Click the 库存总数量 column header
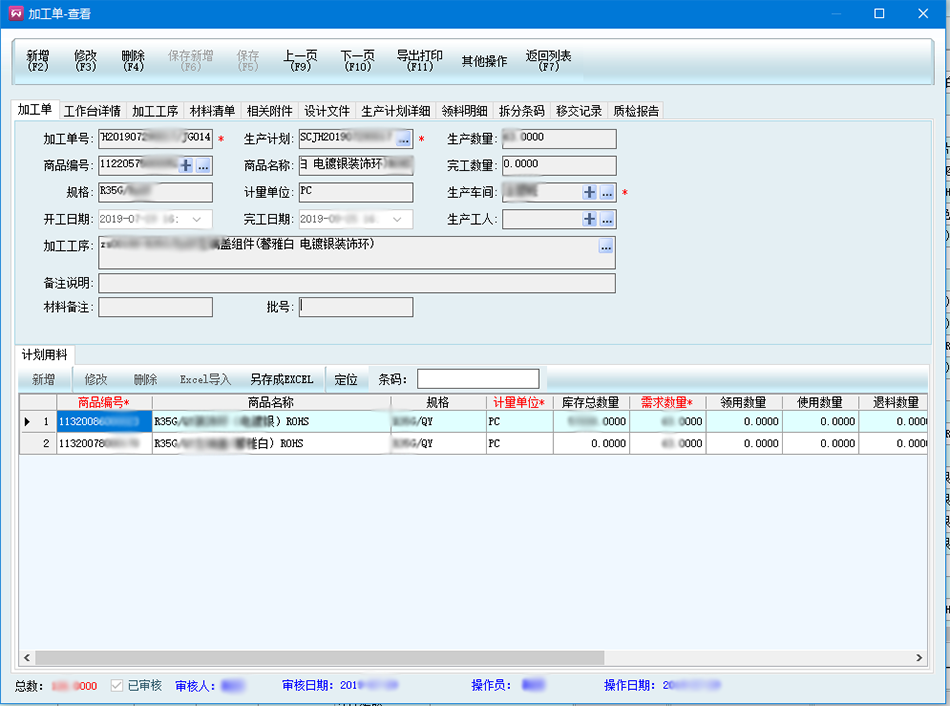This screenshot has width=950, height=706. [x=591, y=402]
